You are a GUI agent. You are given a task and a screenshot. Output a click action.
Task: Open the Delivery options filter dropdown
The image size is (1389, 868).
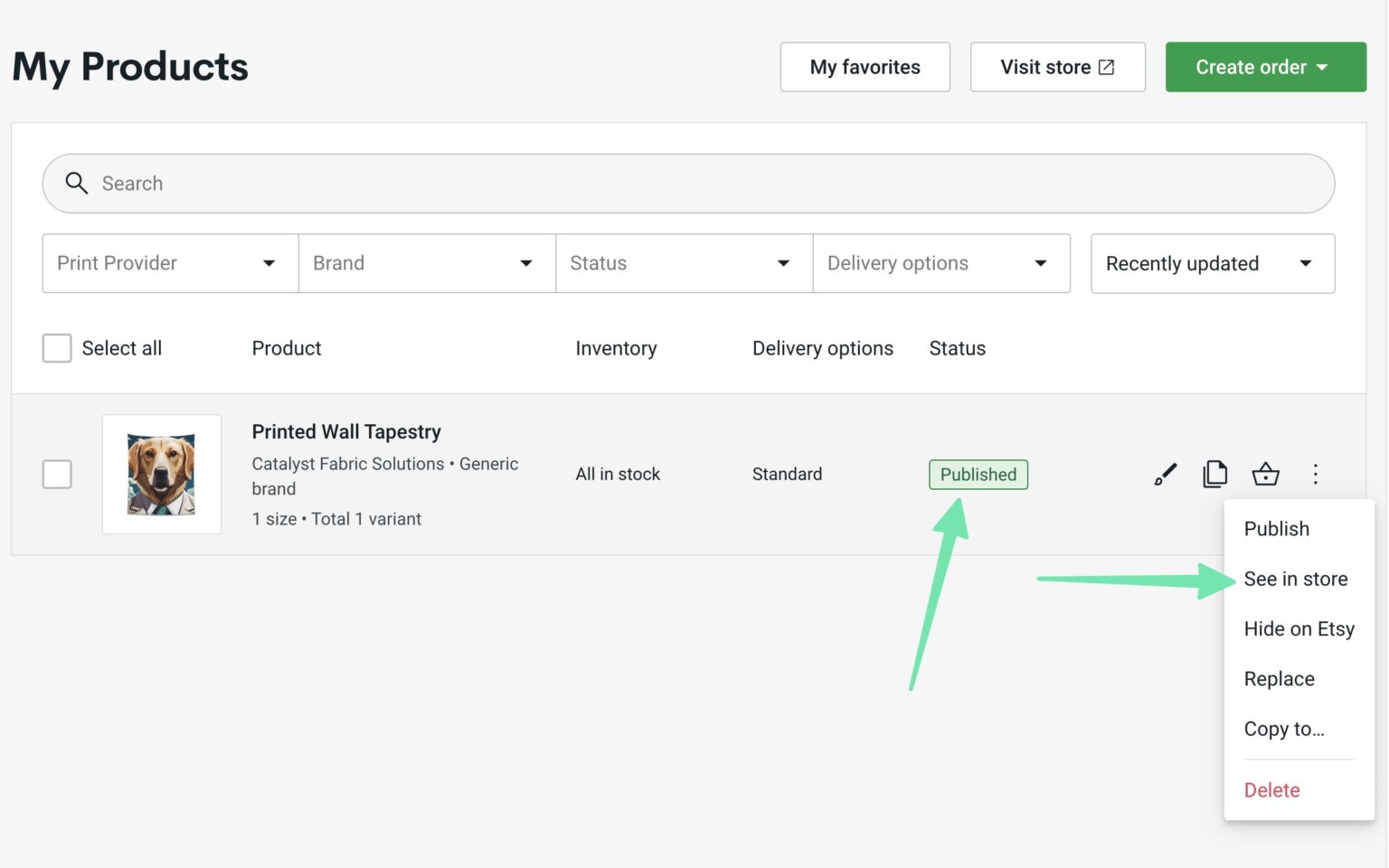[941, 263]
